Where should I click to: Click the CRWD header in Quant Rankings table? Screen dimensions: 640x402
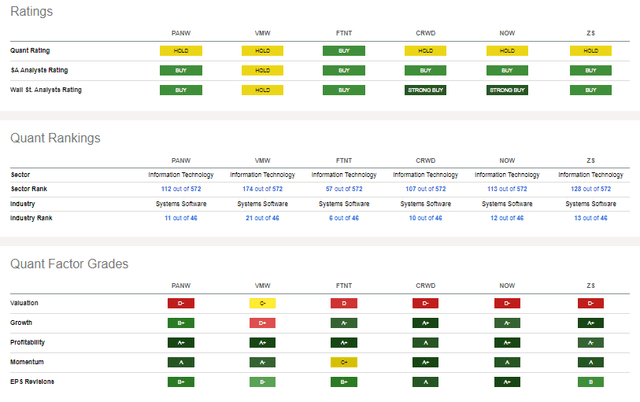pyautogui.click(x=425, y=160)
